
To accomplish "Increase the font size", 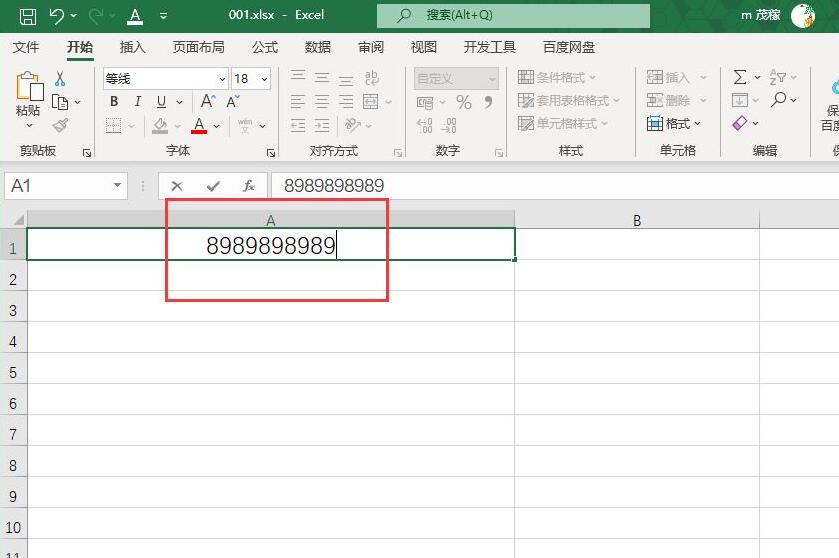I will click(x=208, y=101).
